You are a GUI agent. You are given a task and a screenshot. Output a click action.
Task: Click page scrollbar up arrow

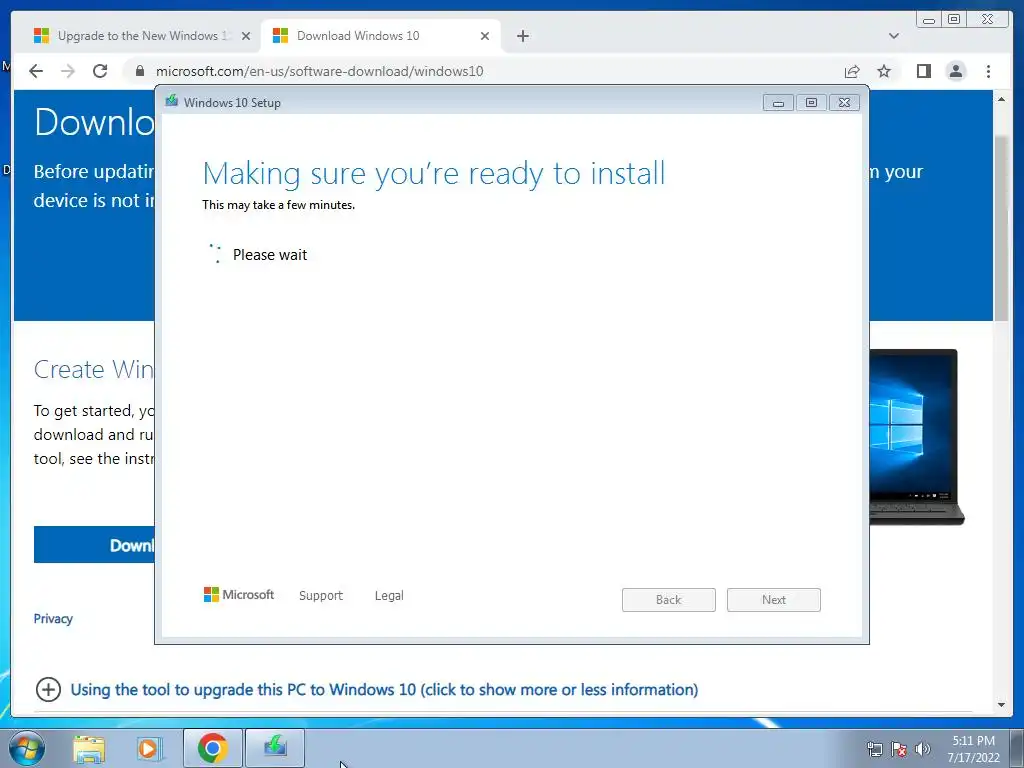(1001, 99)
